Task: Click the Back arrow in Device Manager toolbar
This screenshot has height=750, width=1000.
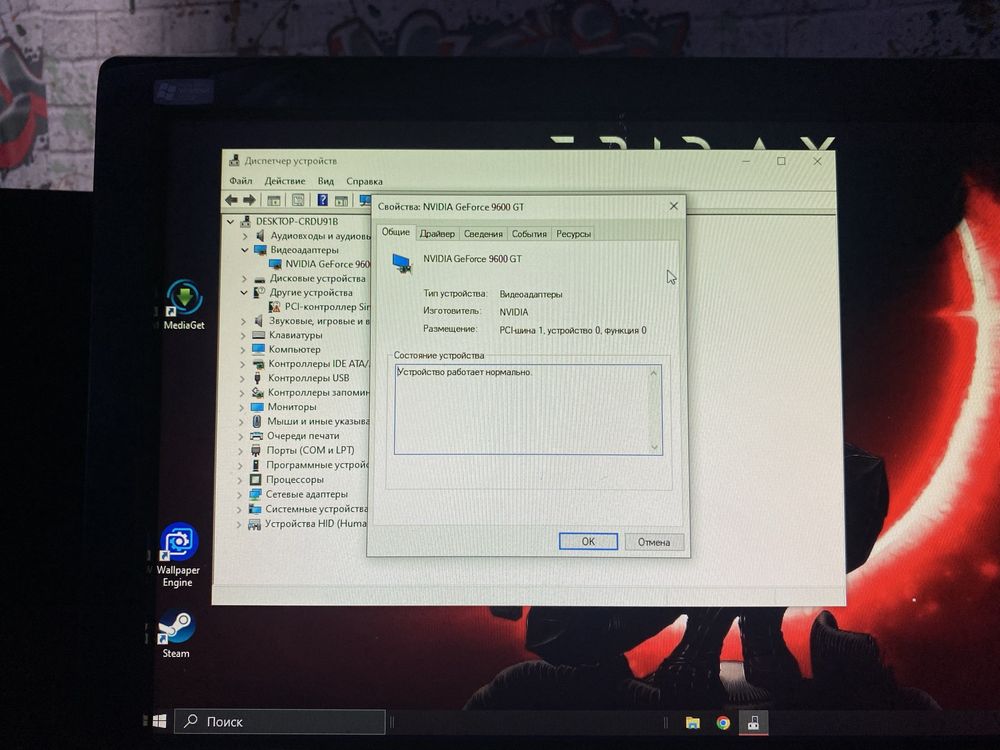Action: coord(232,200)
